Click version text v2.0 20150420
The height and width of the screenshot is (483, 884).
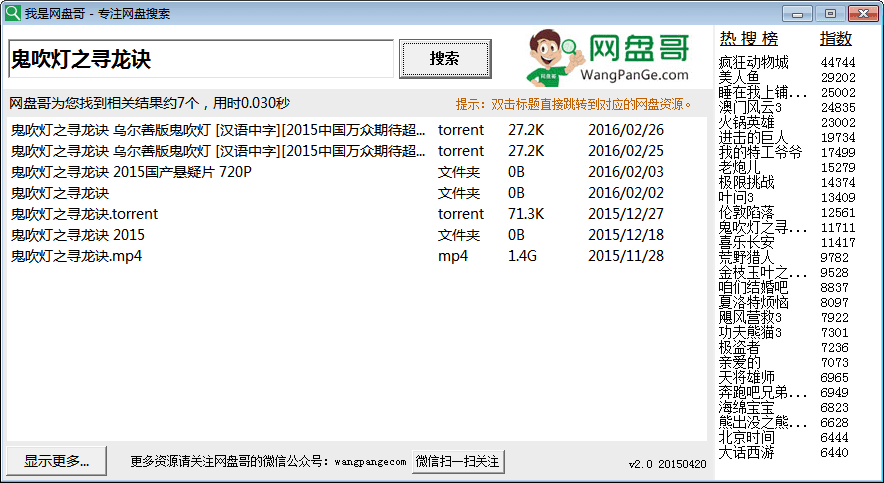pyautogui.click(x=667, y=464)
